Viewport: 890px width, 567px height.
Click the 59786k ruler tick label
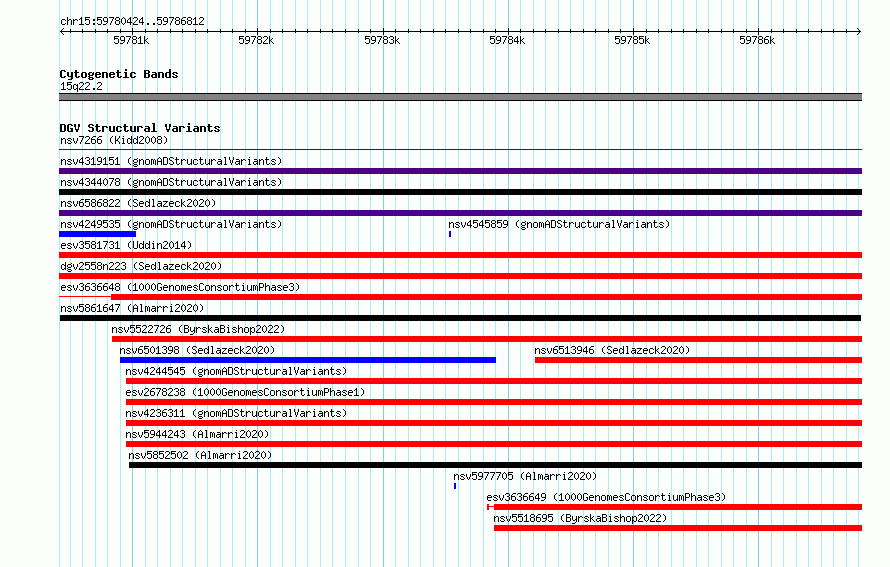[x=757, y=40]
